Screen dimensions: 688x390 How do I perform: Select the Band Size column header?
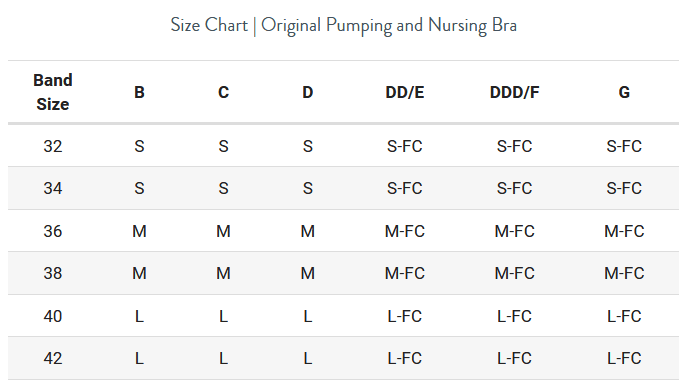pyautogui.click(x=53, y=92)
